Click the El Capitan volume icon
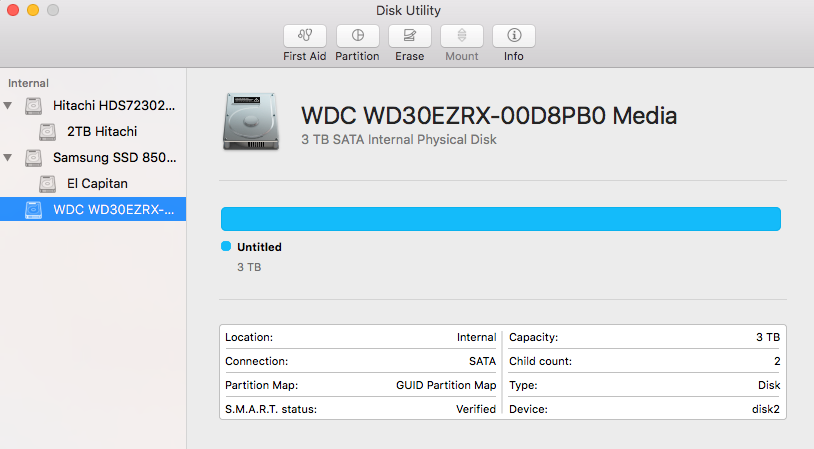This screenshot has height=449, width=814. 47,184
